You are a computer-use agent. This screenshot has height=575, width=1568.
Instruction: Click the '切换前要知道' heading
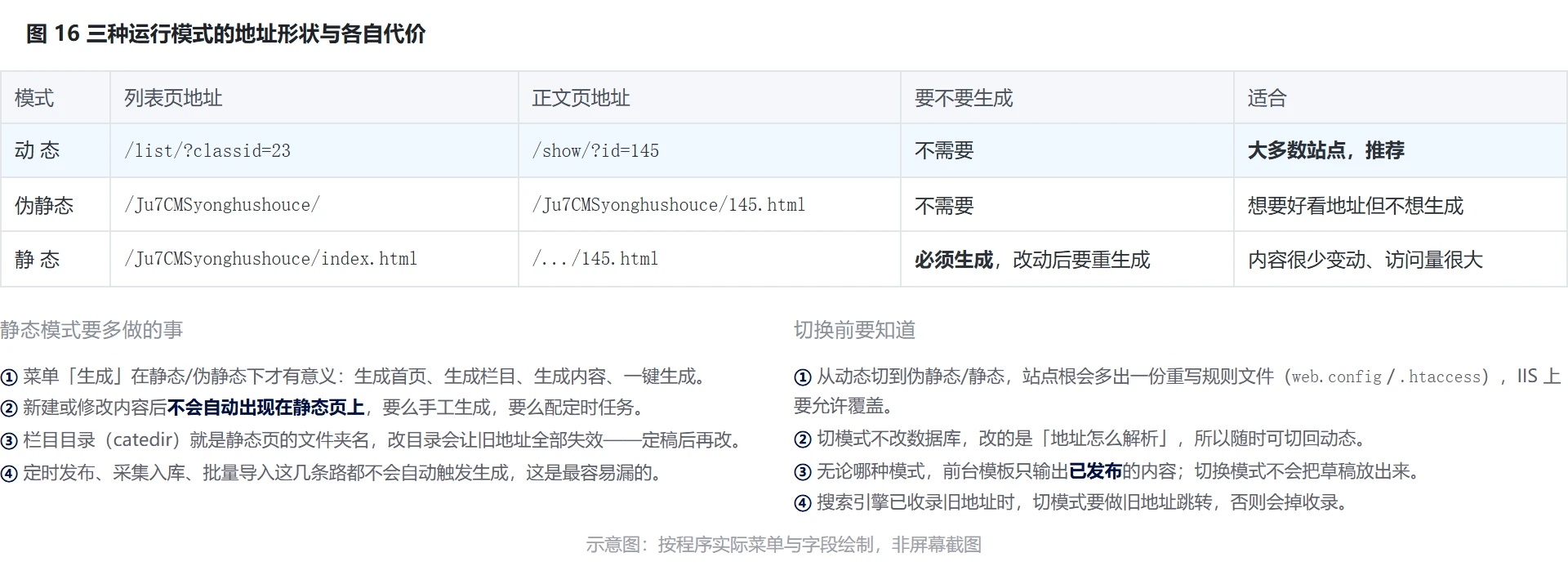(855, 329)
